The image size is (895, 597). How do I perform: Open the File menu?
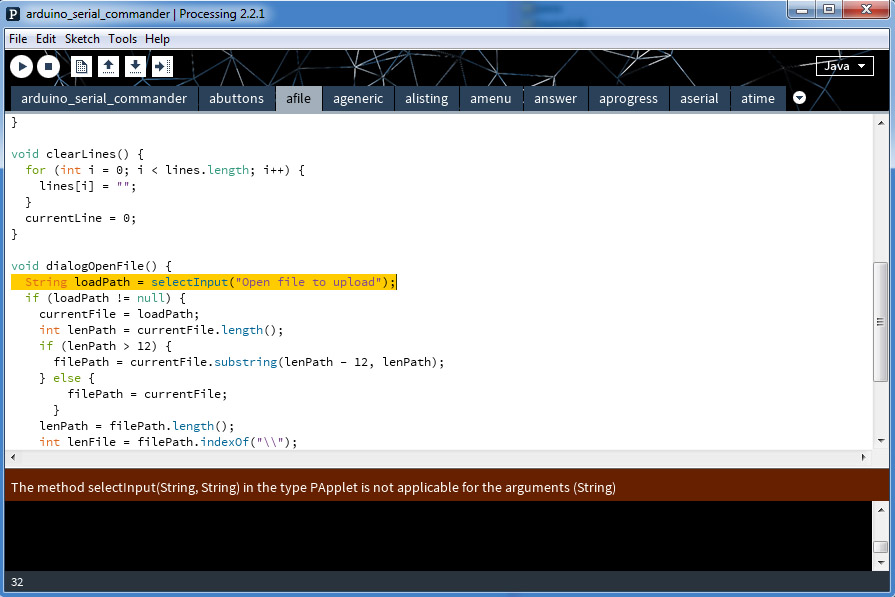tap(18, 39)
